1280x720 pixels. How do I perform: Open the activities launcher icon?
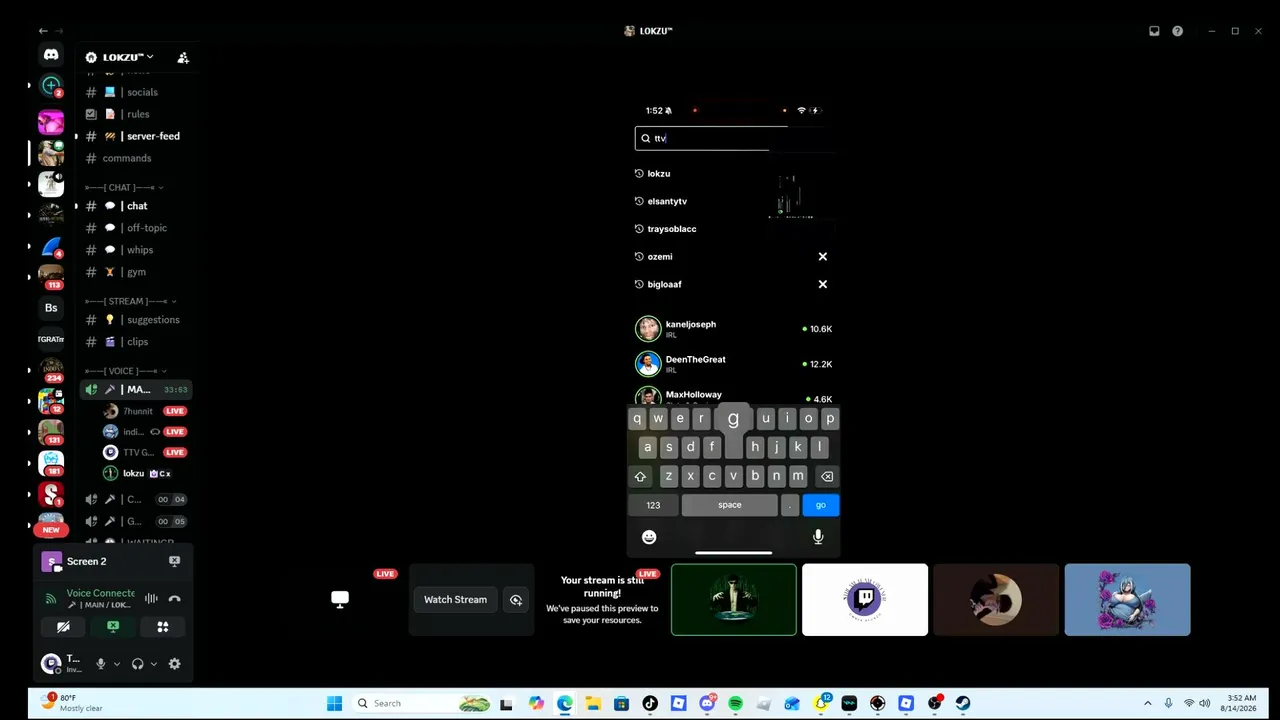point(163,627)
